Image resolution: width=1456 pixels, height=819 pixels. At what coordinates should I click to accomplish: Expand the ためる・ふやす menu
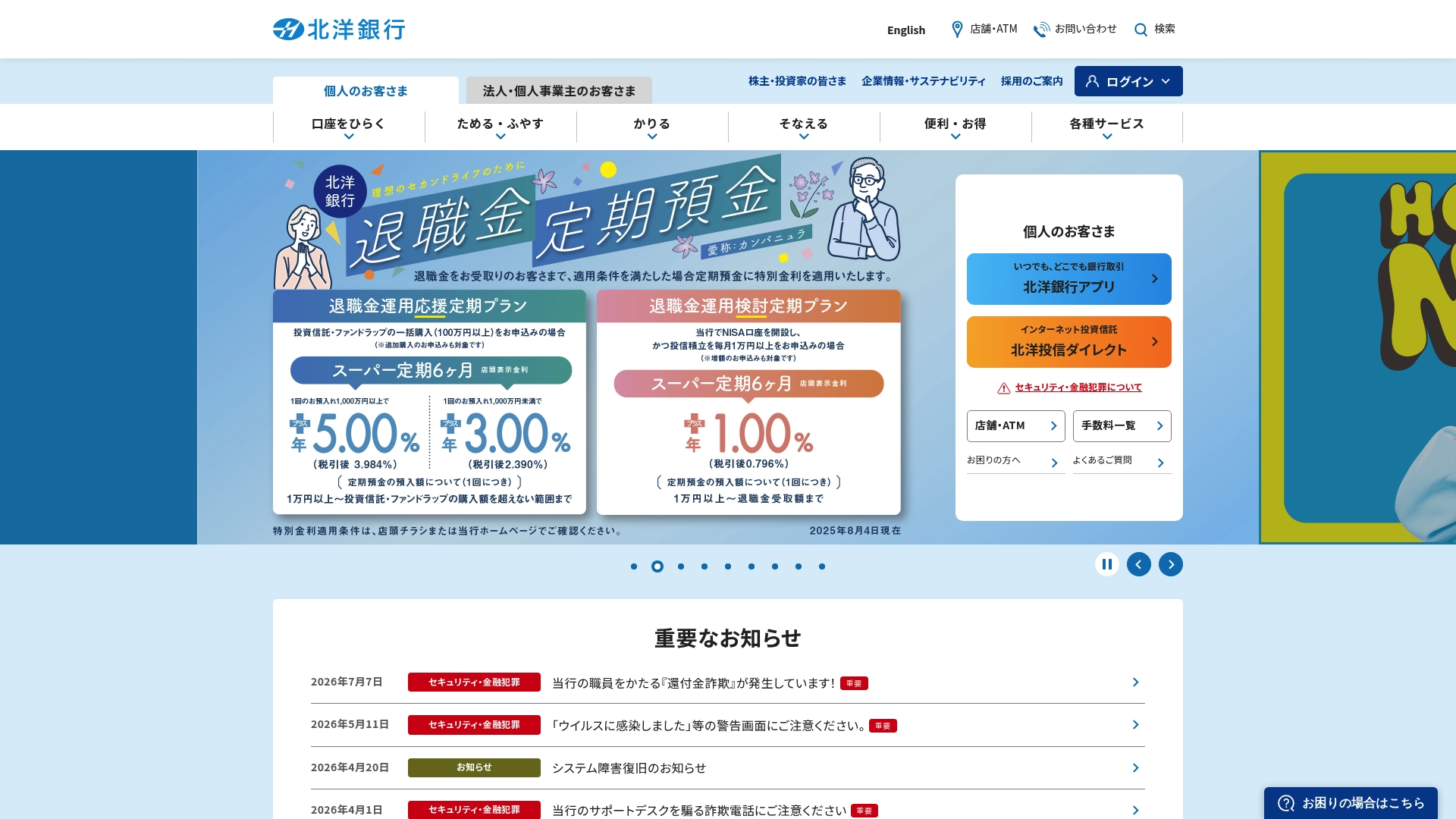point(500,127)
